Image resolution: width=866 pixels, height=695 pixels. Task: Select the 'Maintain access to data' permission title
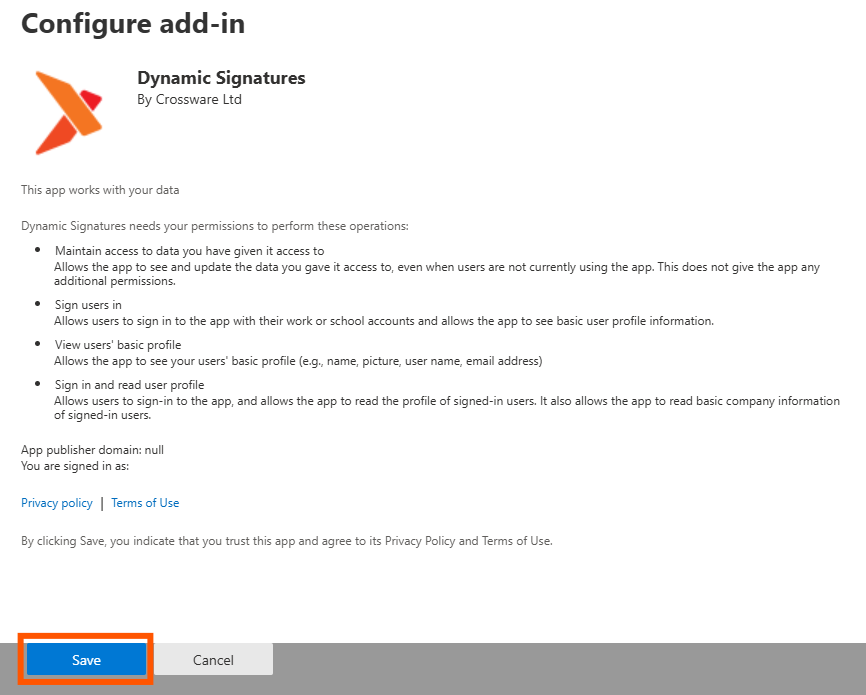[189, 250]
